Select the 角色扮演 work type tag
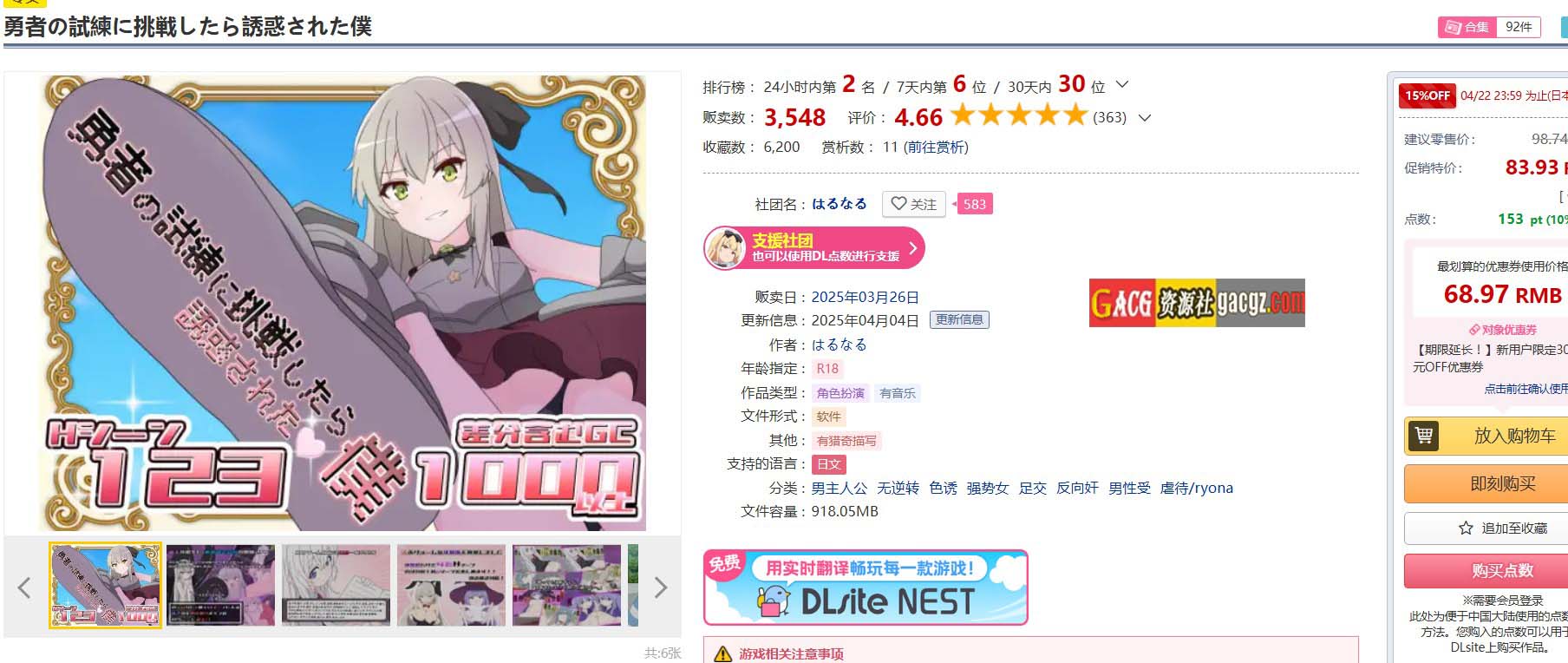 [840, 393]
